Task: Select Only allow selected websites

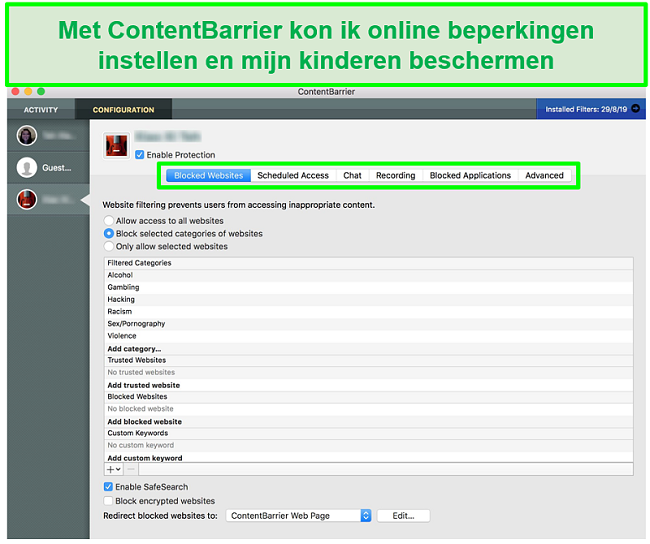Action: coord(109,246)
